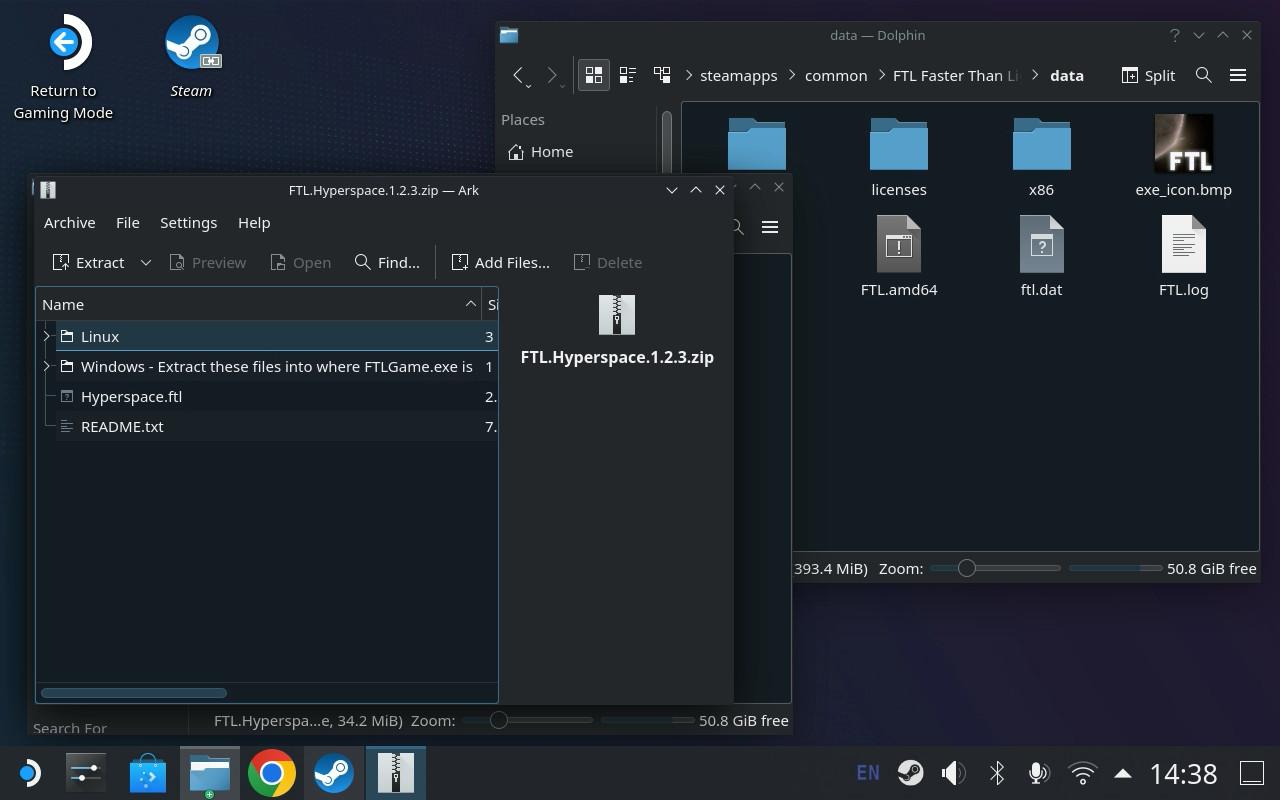Switch Dolphin to Details view mode

662,75
